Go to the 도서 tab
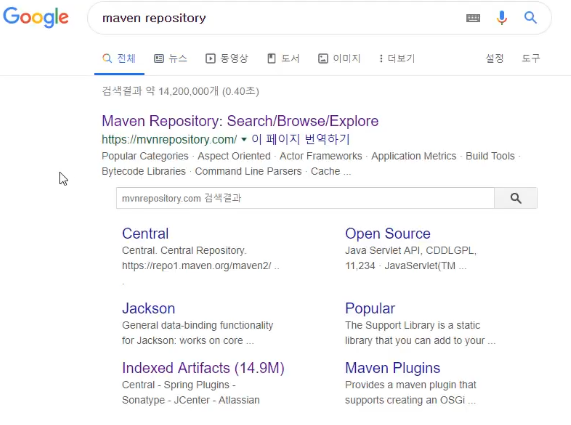The height and width of the screenshot is (425, 571). click(x=283, y=58)
